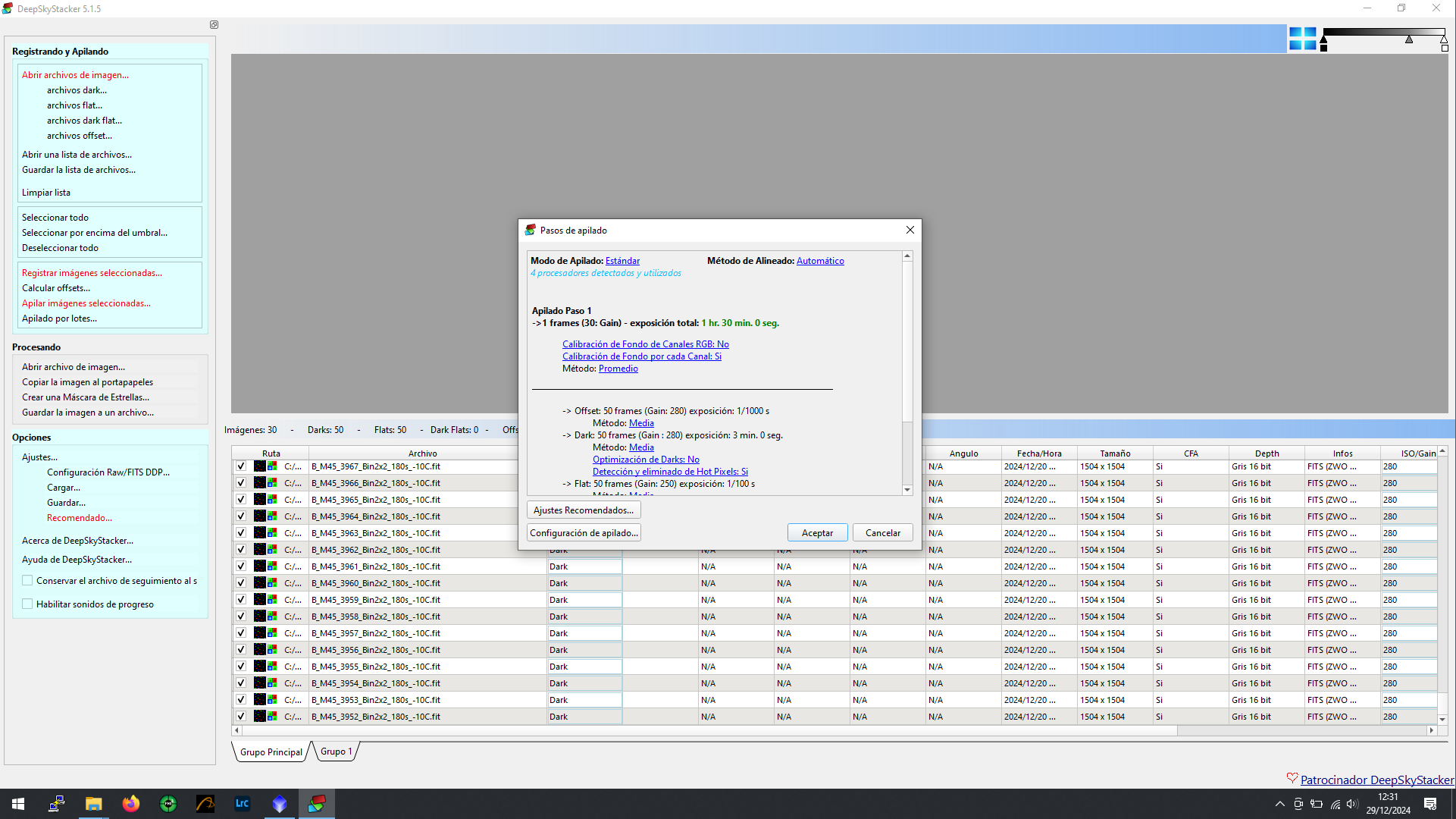Click the volume speaker tray icon
The height and width of the screenshot is (819, 1456).
1353,804
